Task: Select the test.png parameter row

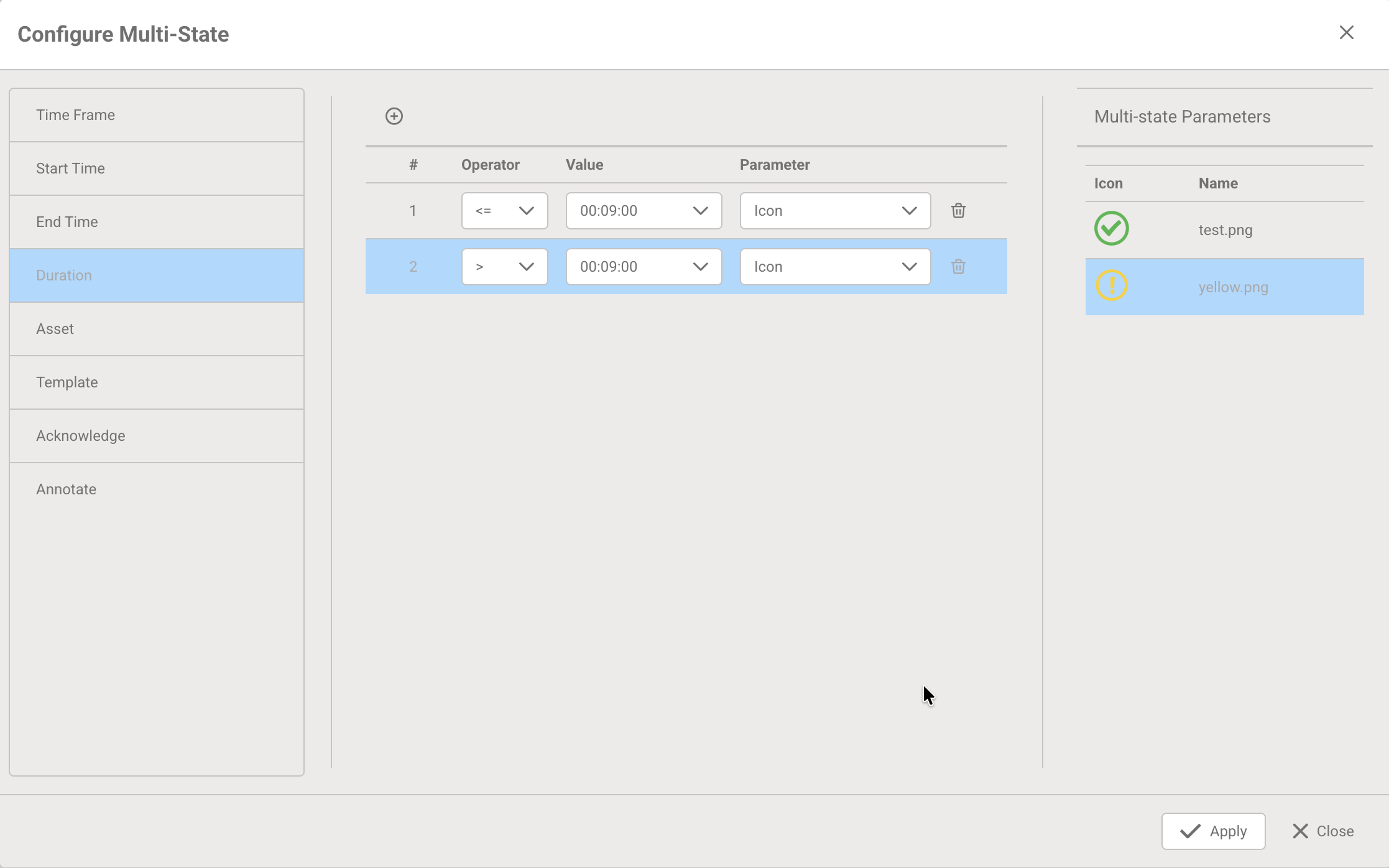Action: 1224,229
